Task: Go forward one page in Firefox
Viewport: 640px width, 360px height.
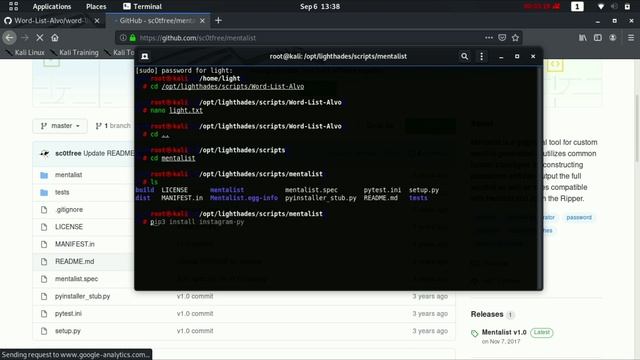Action: [x=25, y=38]
